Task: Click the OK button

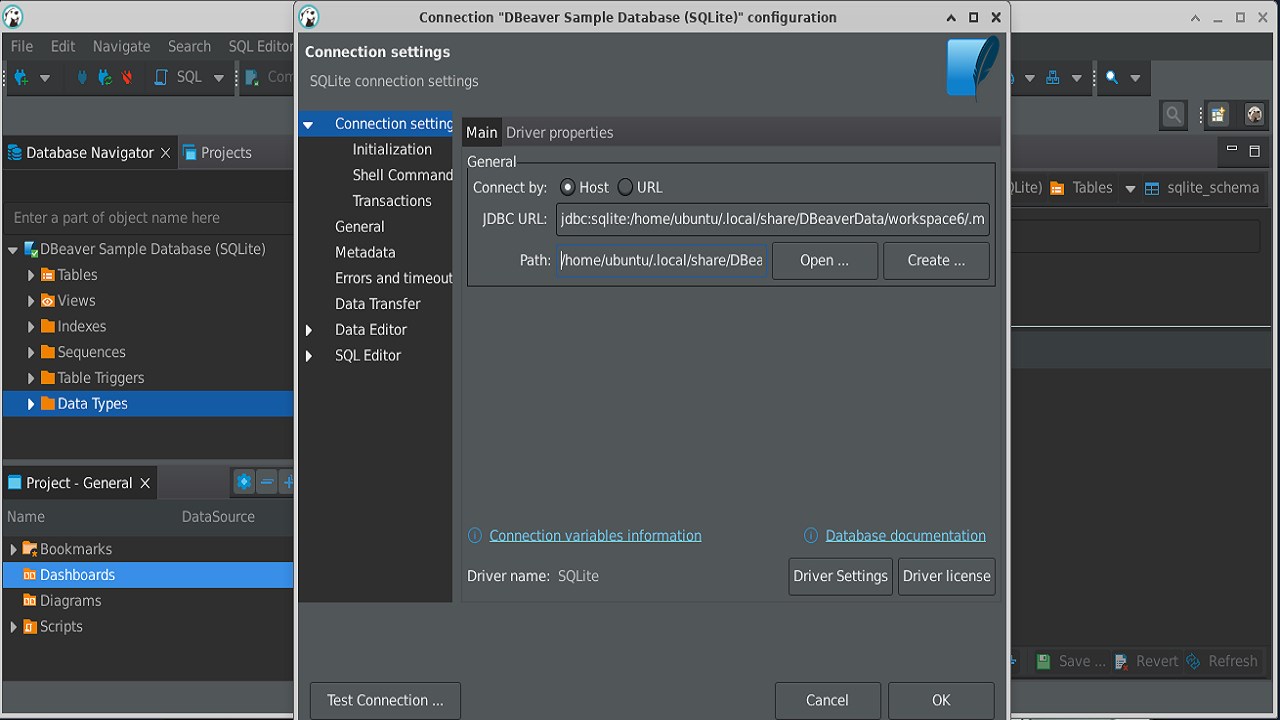Action: pyautogui.click(x=941, y=700)
